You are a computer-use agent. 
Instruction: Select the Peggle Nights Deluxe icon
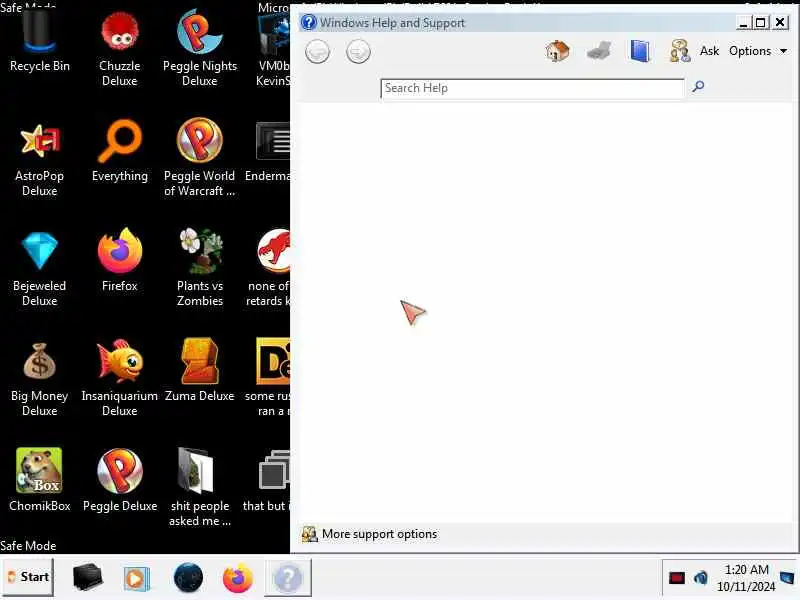[199, 48]
